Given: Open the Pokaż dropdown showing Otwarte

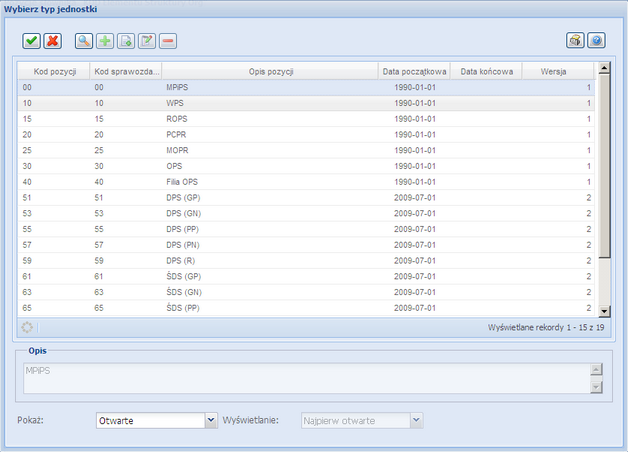Looking at the screenshot, I should coord(210,421).
